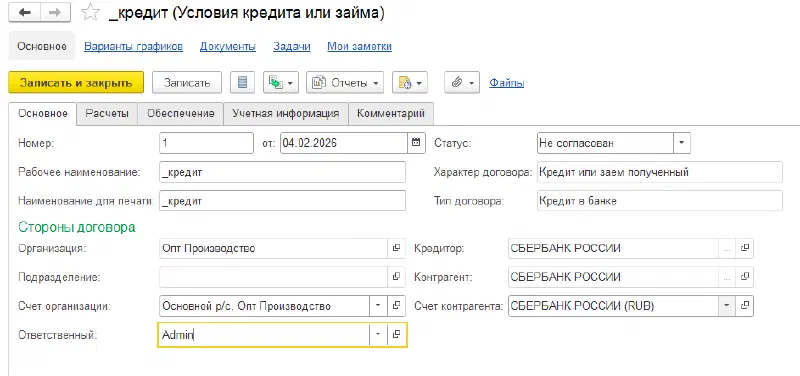Open the Счет контрагента record icon
800x376 pixels.
(745, 306)
